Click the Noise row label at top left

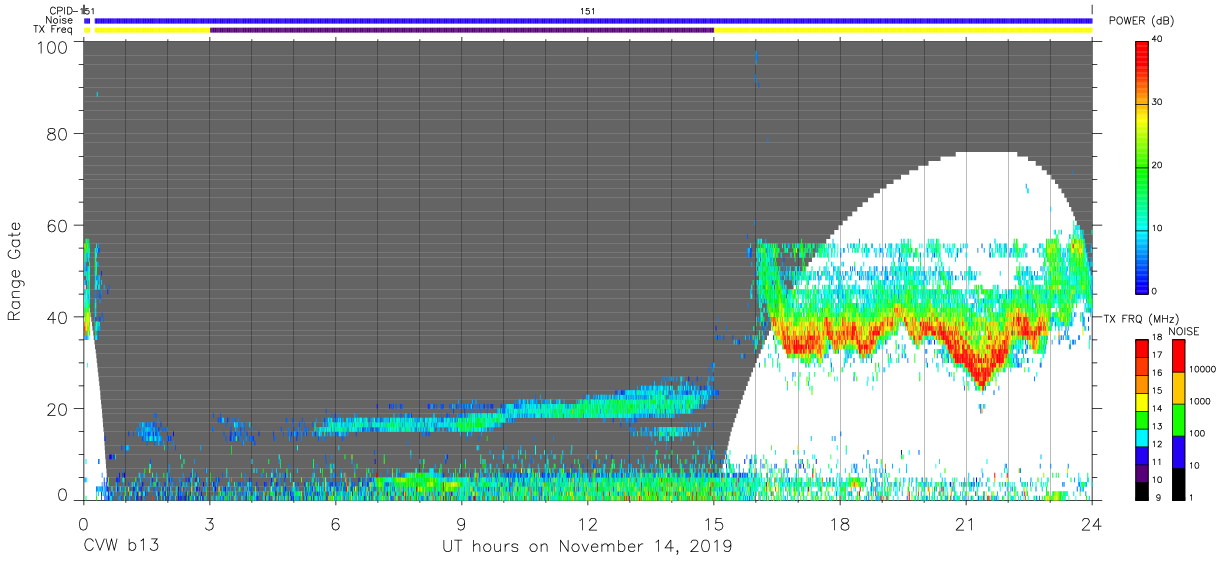pyautogui.click(x=60, y=20)
